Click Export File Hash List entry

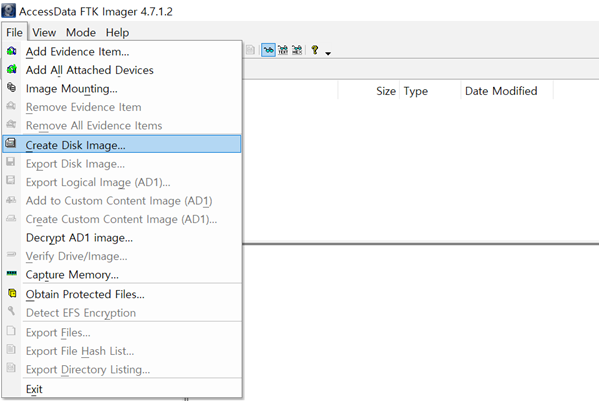click(x=122, y=351)
